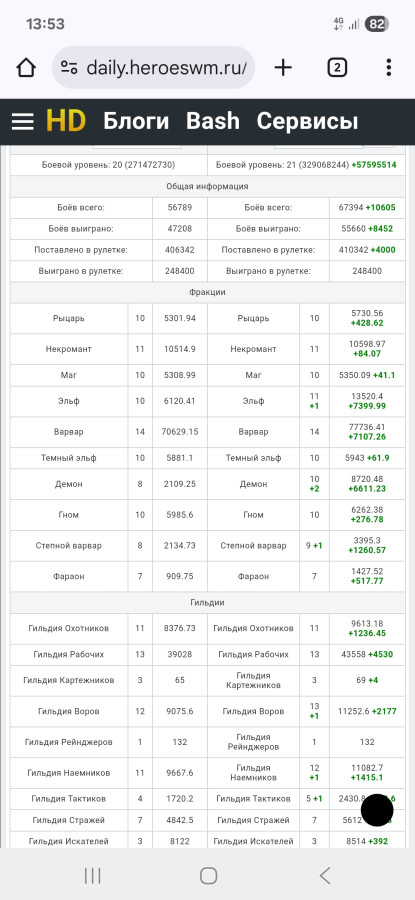This screenshot has height=900, width=415.
Task: Tap site settings icon in address bar
Action: tap(69, 68)
